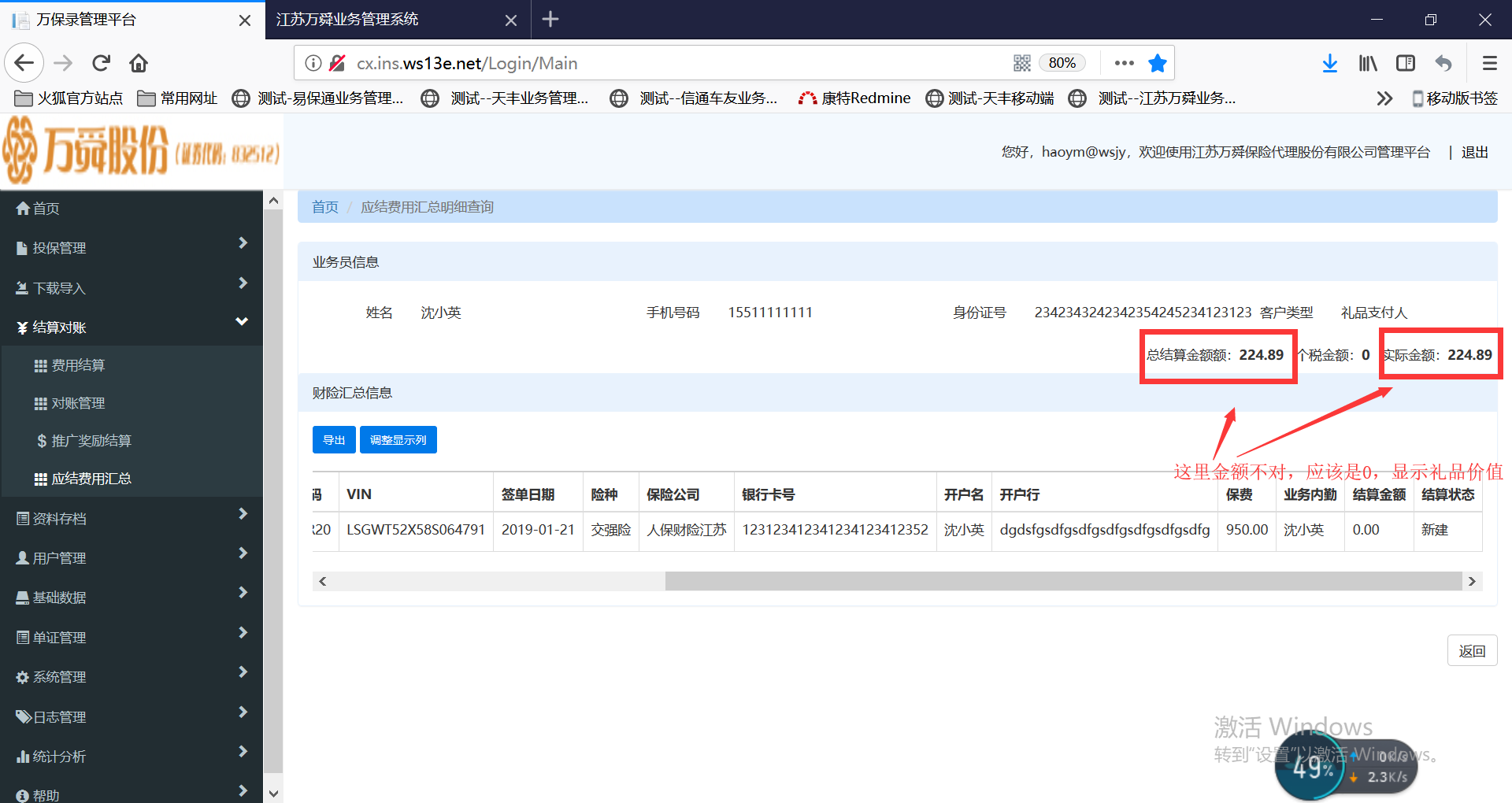Click the 首页 breadcrumb link
Viewport: 1512px width, 803px height.
coord(325,207)
